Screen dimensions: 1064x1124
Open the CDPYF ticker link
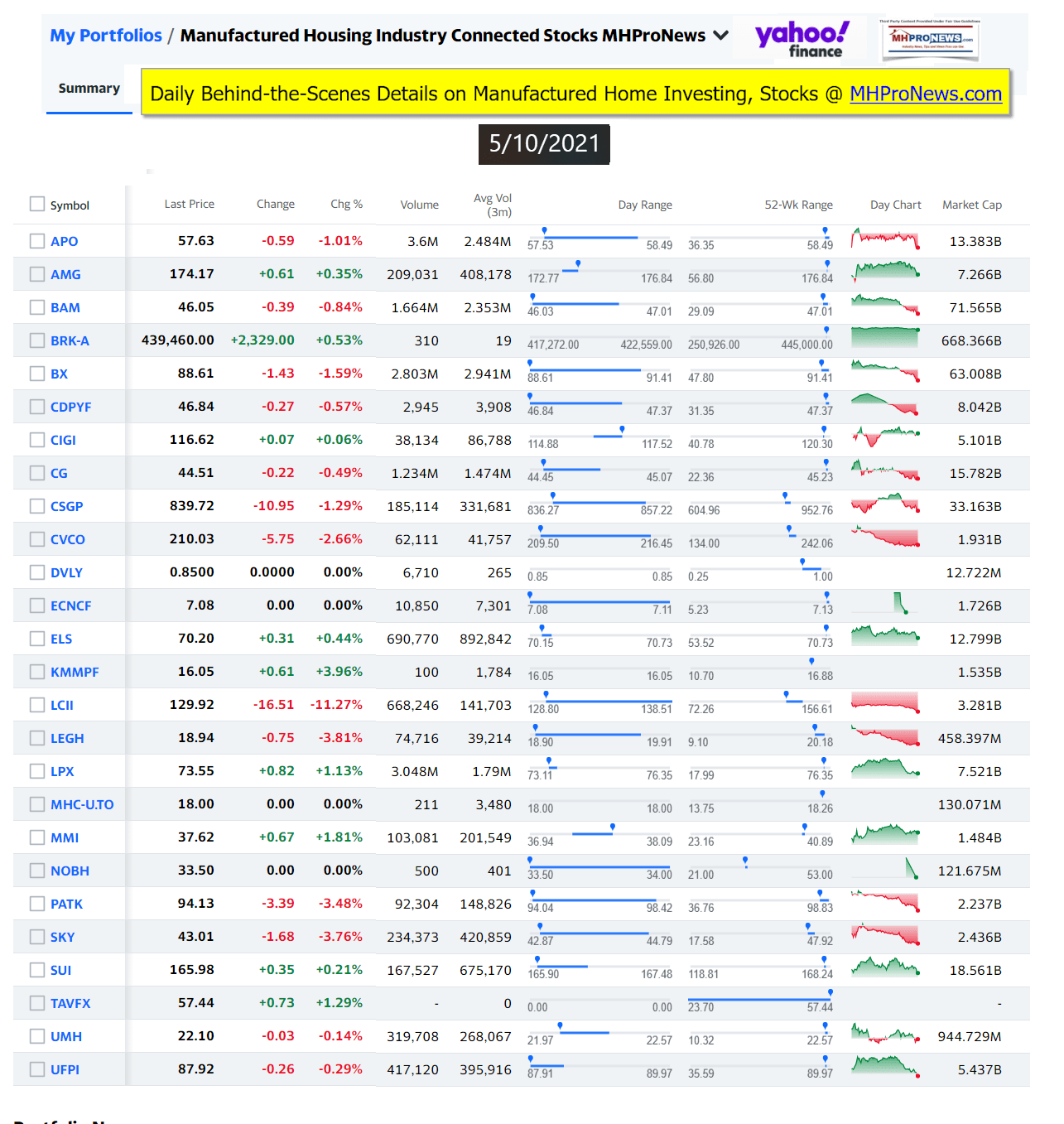[70, 407]
